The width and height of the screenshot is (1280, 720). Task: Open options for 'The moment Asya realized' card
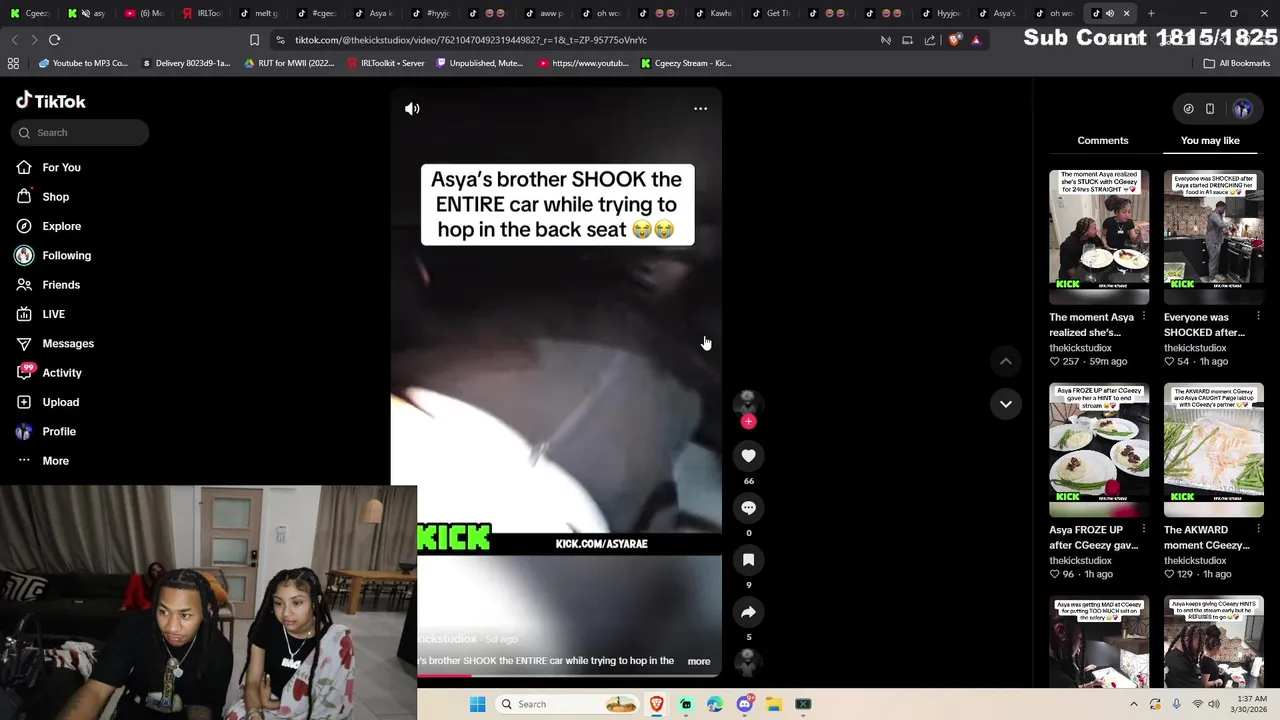tap(1143, 317)
